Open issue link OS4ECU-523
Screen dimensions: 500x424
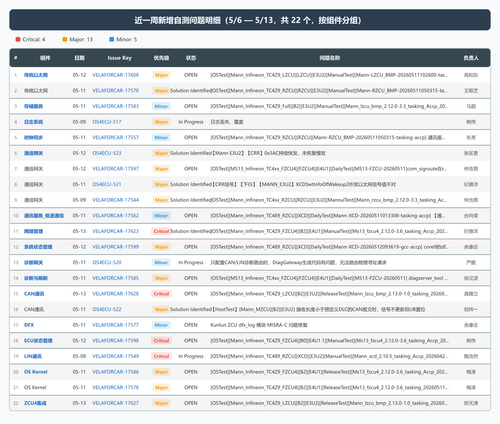click(x=107, y=153)
